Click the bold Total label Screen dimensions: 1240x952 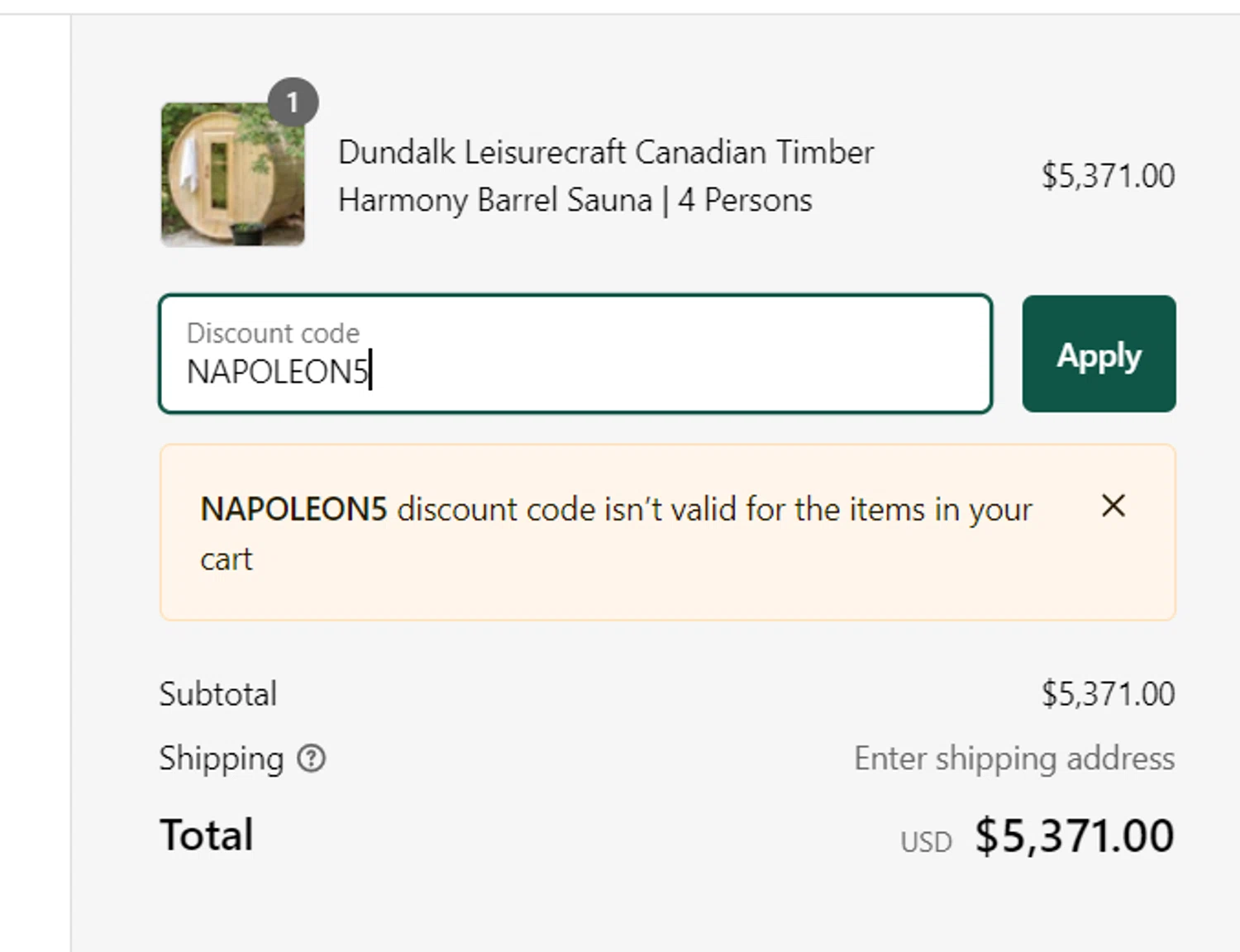(x=207, y=835)
